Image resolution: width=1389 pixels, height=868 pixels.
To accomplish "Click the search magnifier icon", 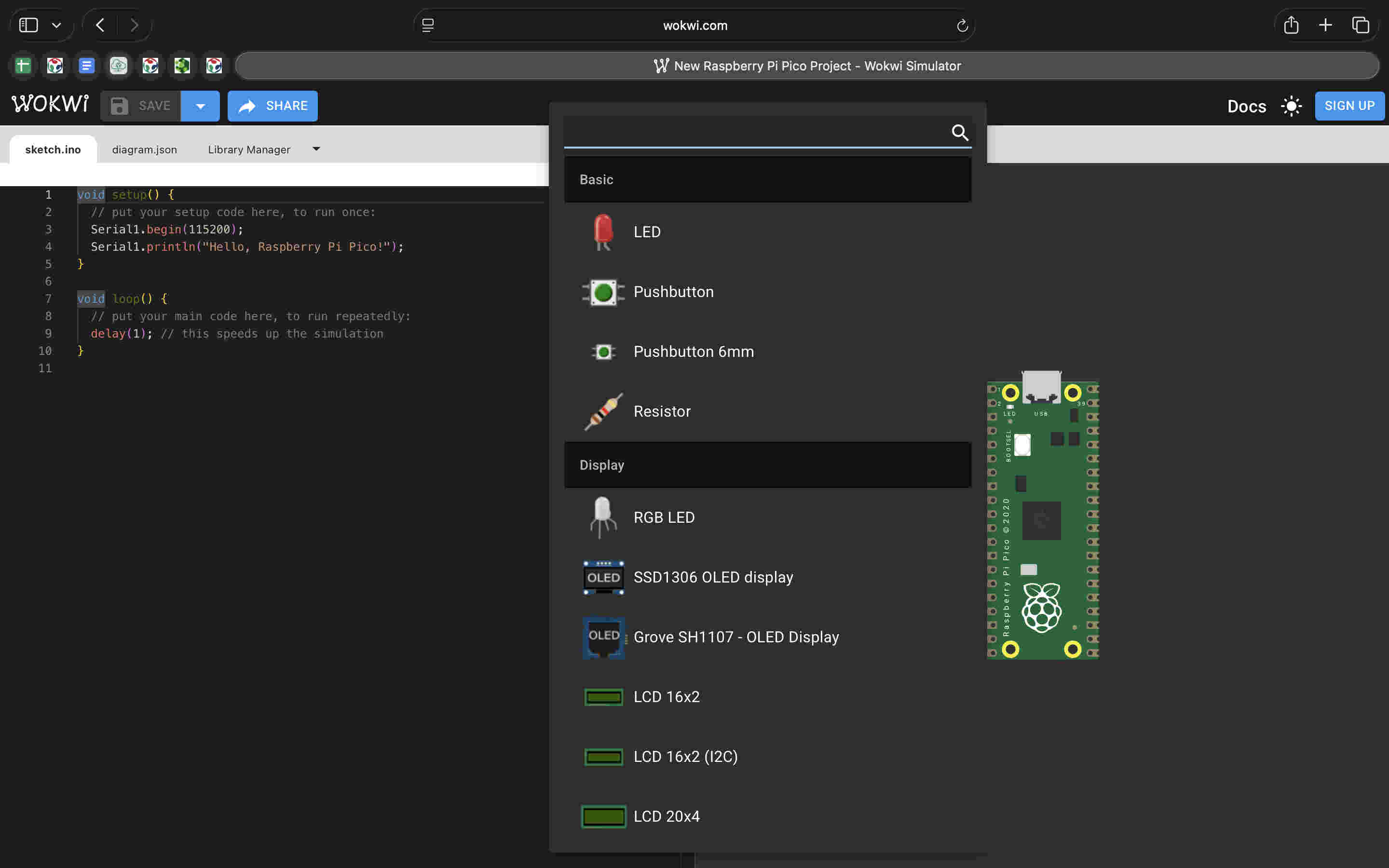I will [x=960, y=133].
